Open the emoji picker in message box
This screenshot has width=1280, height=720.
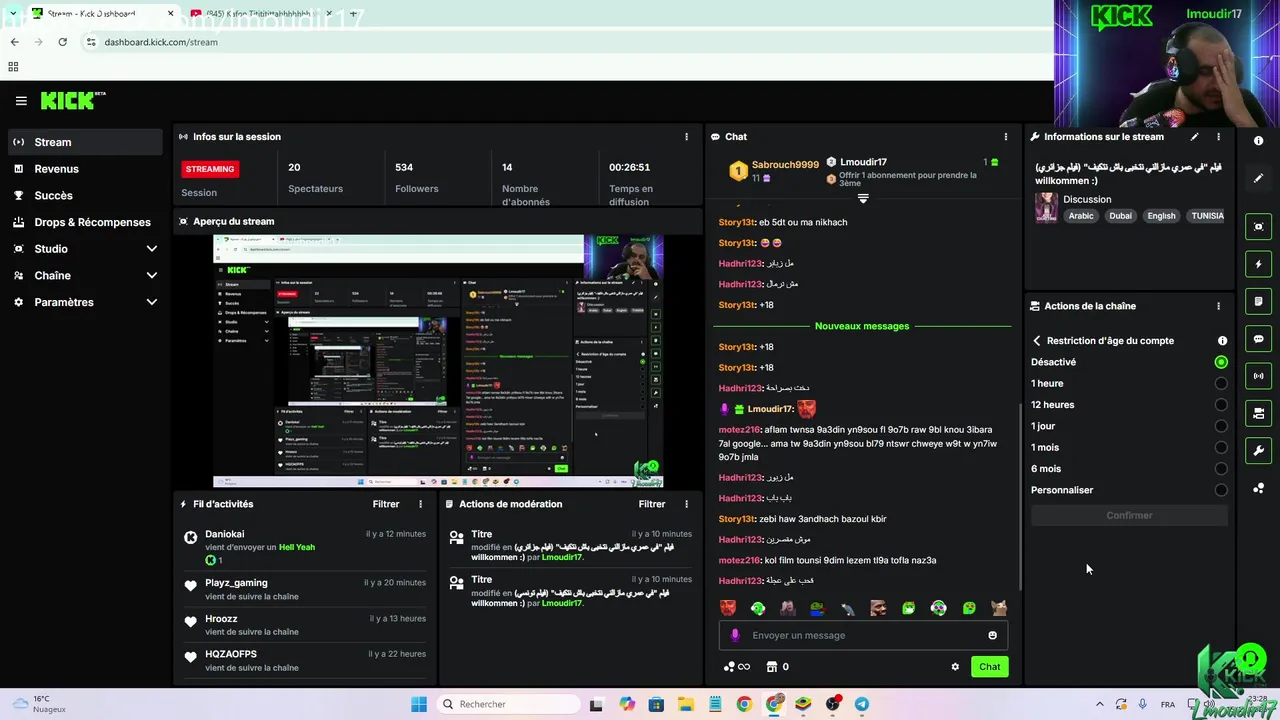click(x=992, y=635)
